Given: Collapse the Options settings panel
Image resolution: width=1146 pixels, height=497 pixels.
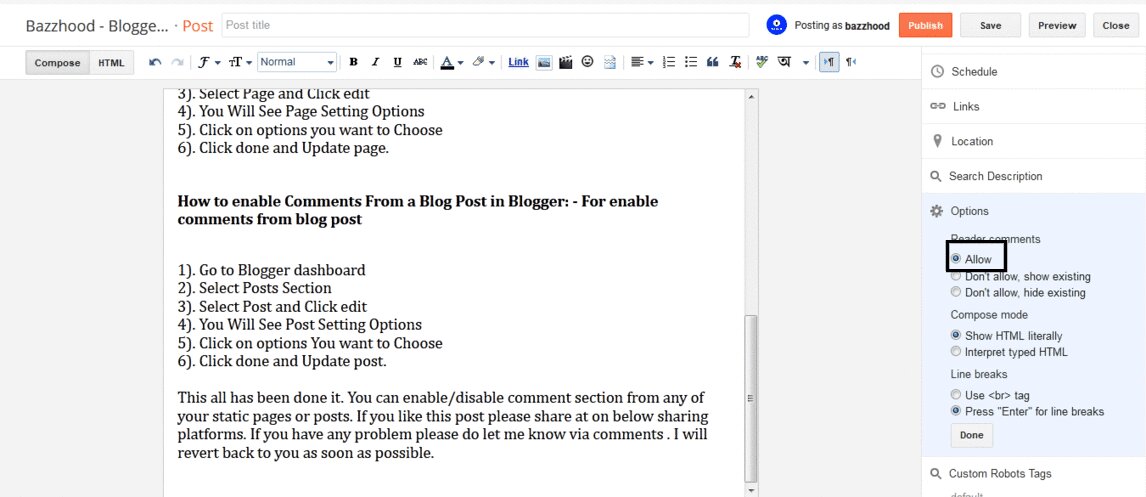Looking at the screenshot, I should [1033, 211].
